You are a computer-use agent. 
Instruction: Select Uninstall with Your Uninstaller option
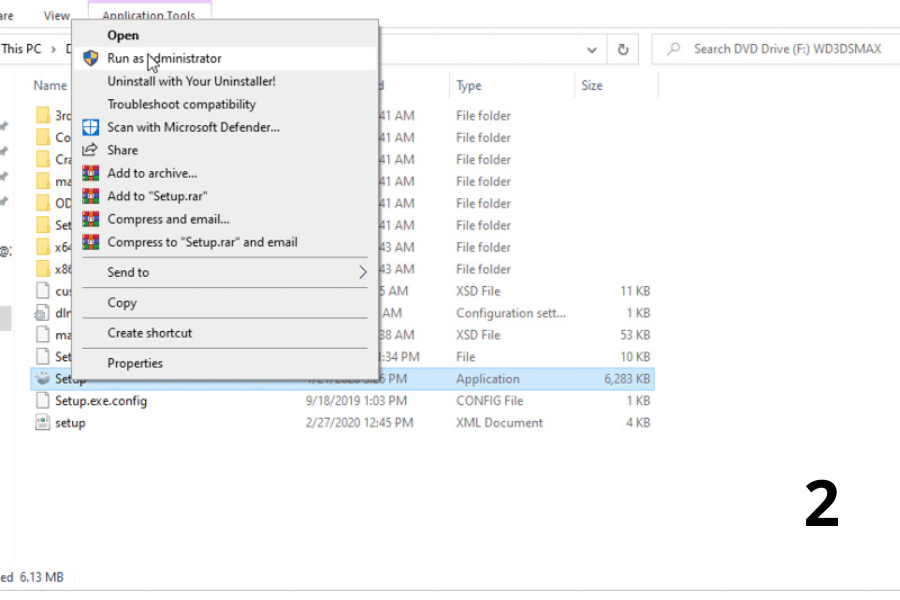[191, 81]
